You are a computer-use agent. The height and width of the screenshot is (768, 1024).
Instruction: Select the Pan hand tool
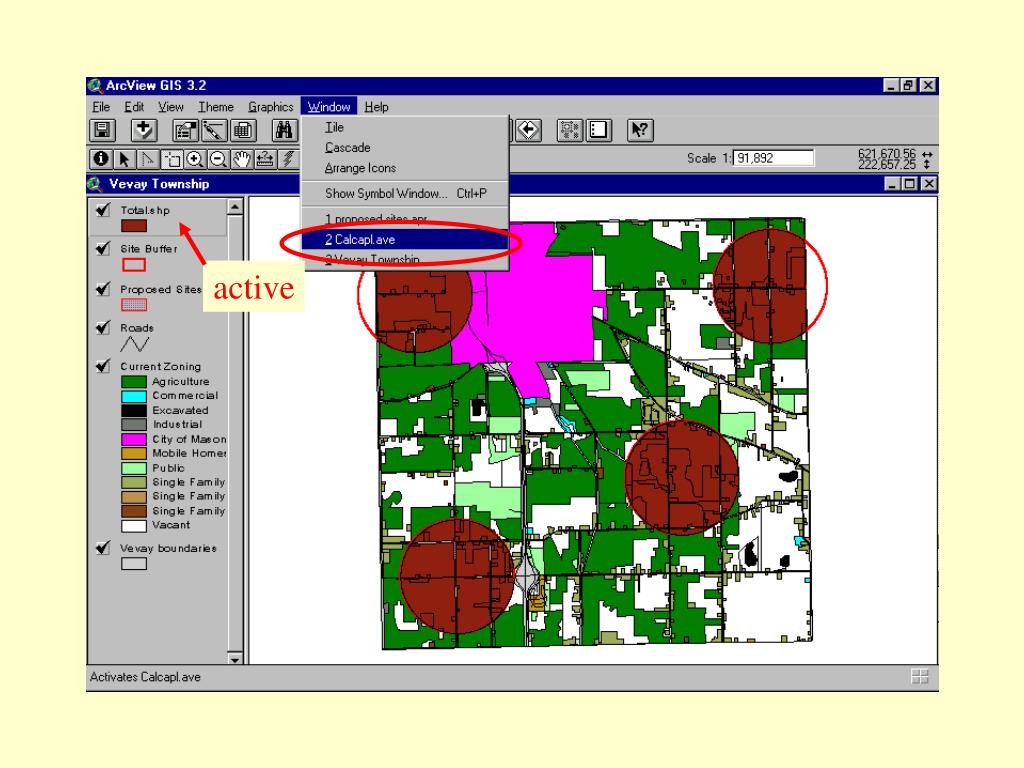[x=242, y=159]
